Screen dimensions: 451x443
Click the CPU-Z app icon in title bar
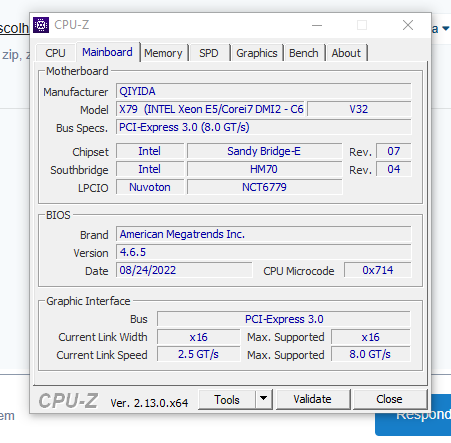coord(41,25)
